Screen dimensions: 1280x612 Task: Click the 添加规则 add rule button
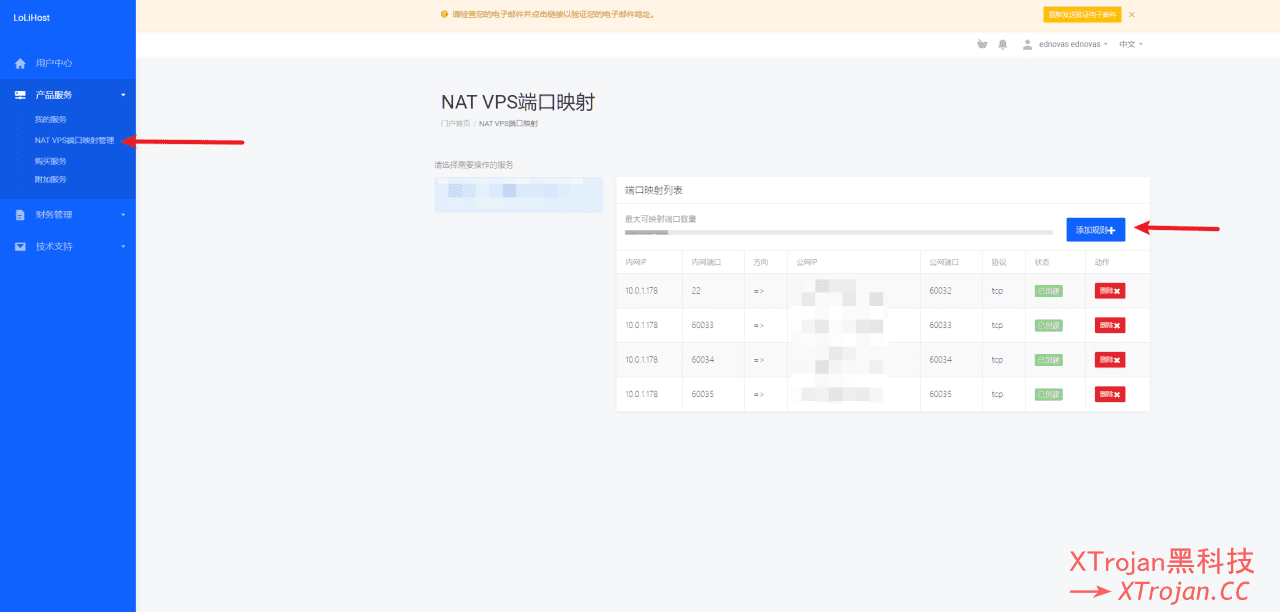pyautogui.click(x=1095, y=230)
